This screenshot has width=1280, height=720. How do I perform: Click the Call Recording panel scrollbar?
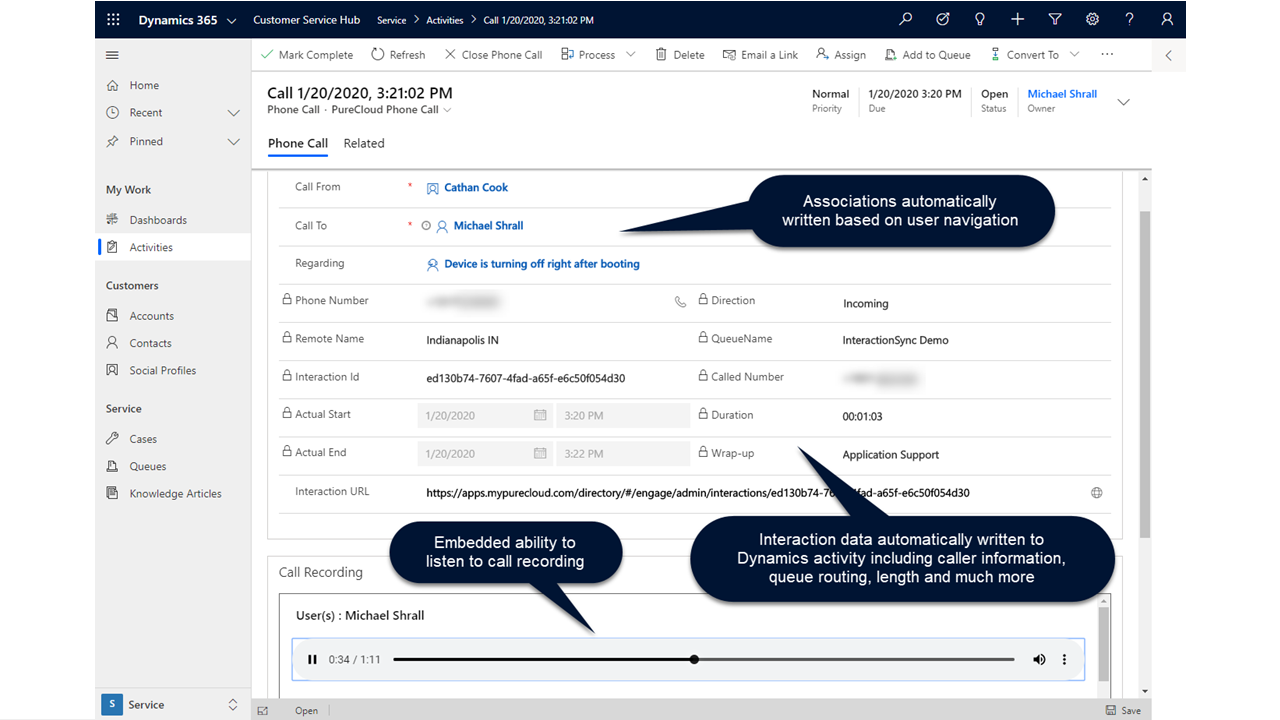point(1104,644)
